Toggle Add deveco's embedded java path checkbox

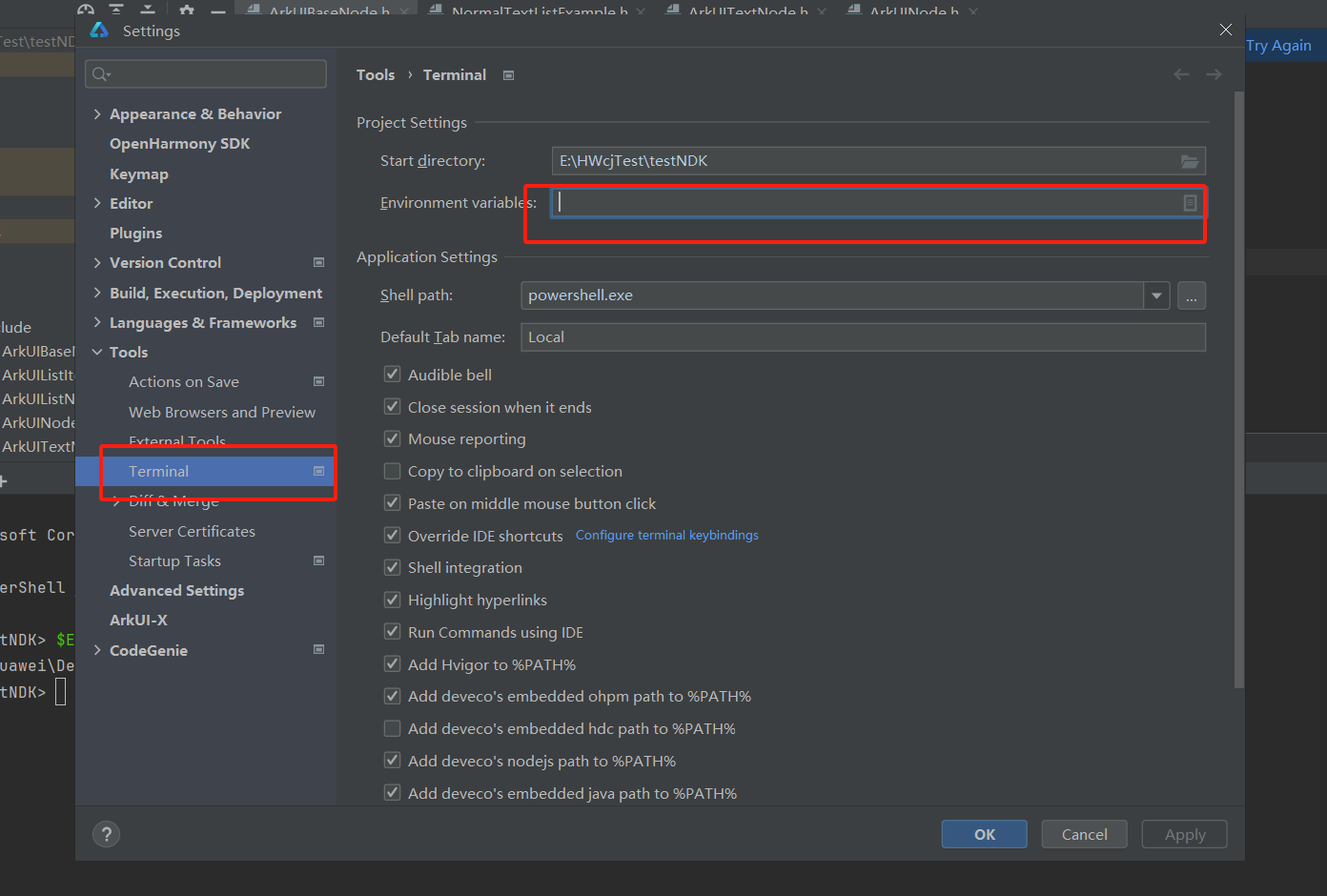(392, 792)
